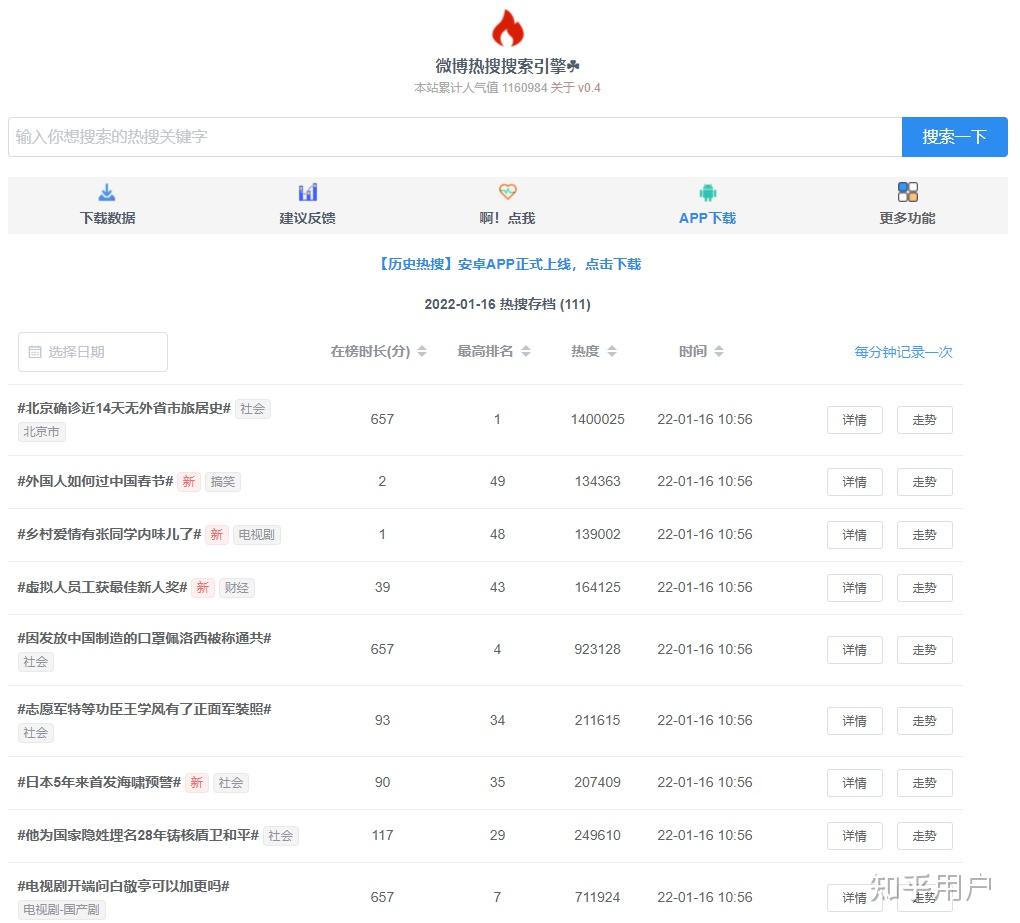Open 走势 for 外国人如何过中国春节 topic

click(x=924, y=482)
